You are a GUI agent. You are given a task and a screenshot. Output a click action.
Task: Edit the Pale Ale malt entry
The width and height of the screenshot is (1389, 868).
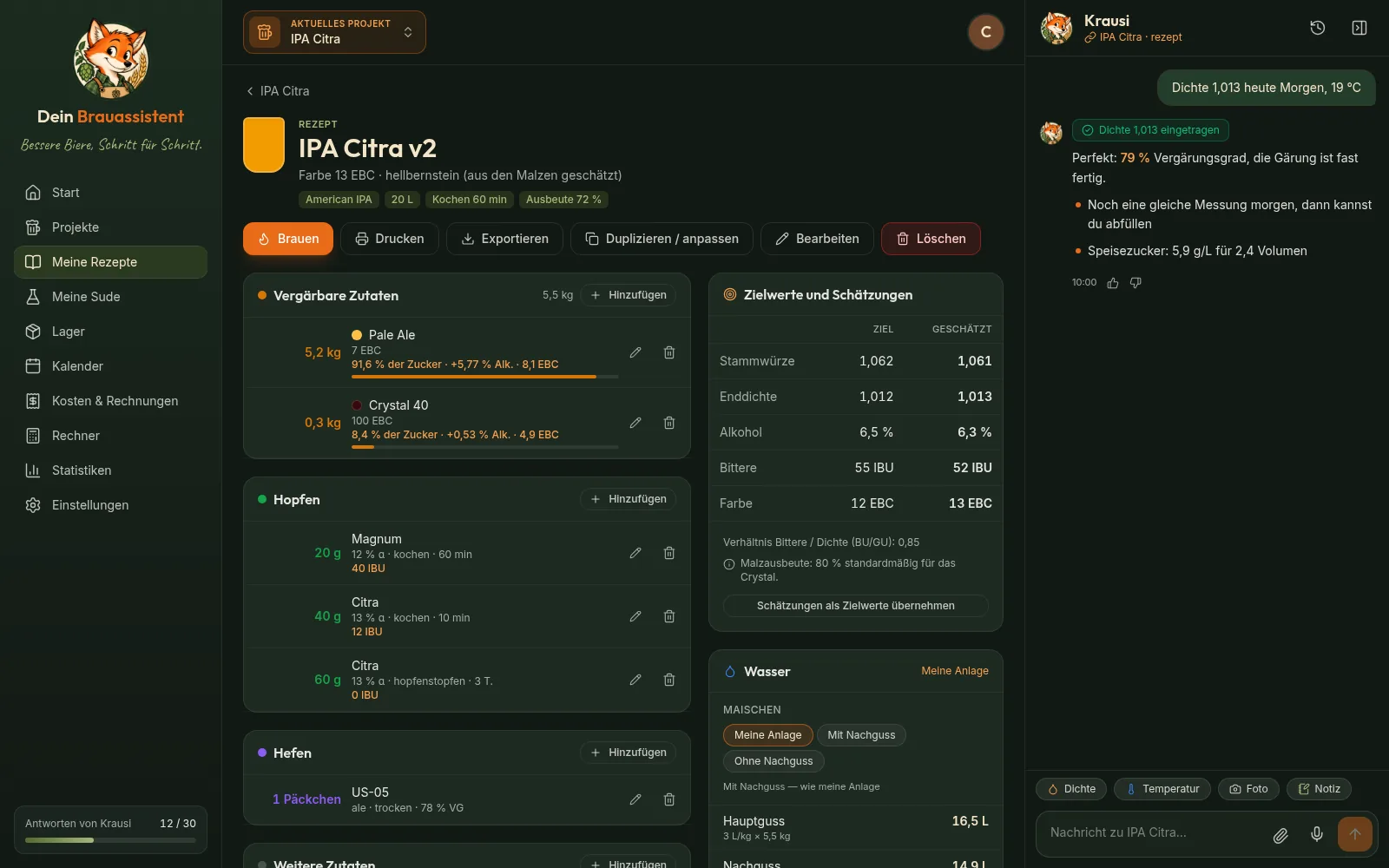[635, 352]
